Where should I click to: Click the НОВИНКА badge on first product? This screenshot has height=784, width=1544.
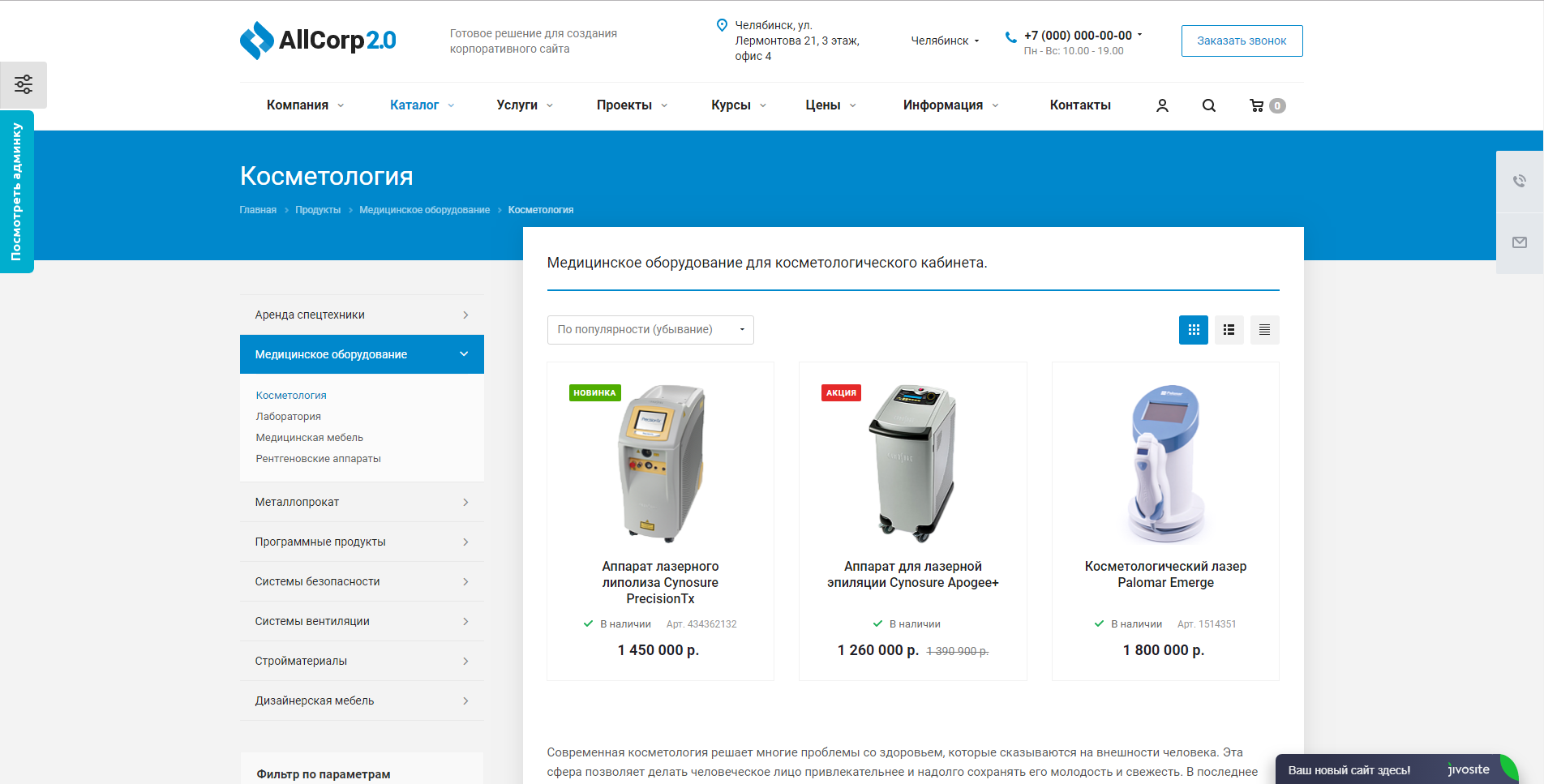pos(594,392)
